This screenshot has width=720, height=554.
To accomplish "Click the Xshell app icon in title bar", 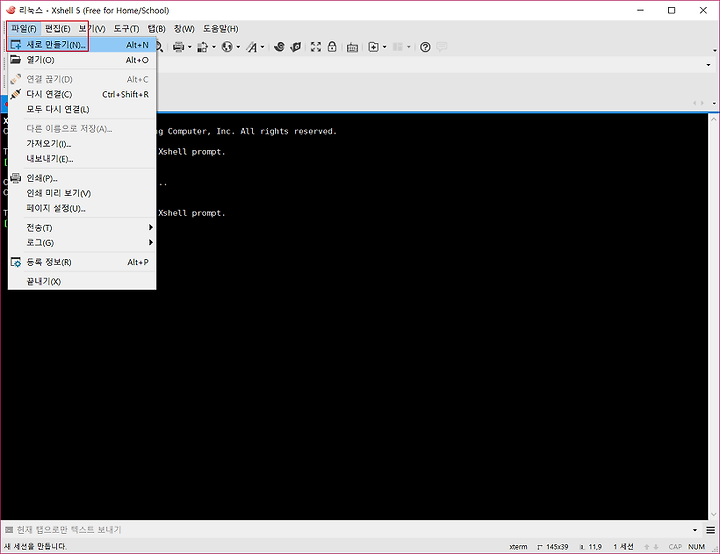I will coord(10,10).
